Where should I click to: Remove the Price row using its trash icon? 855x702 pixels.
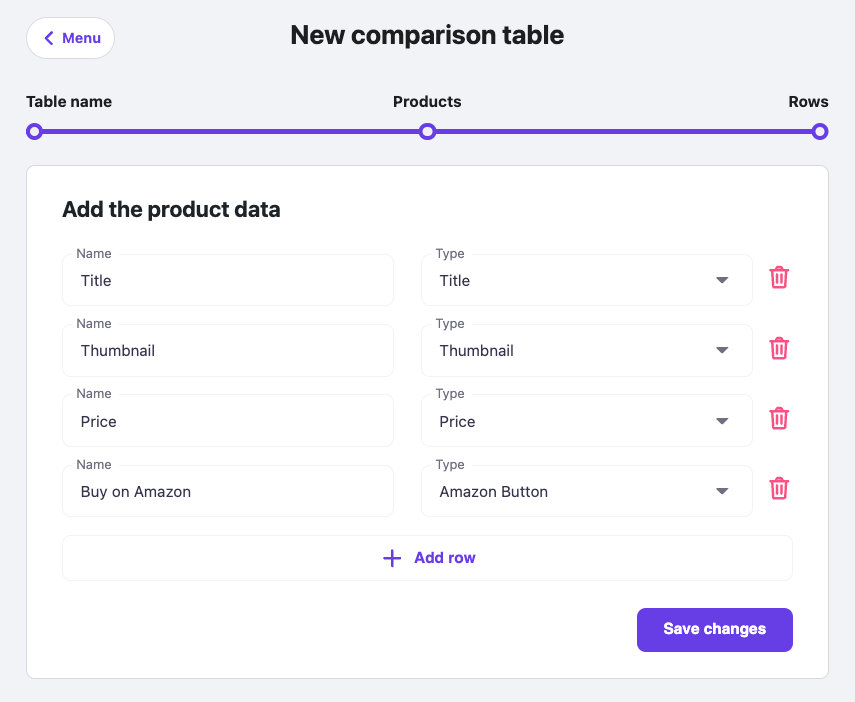tap(779, 419)
